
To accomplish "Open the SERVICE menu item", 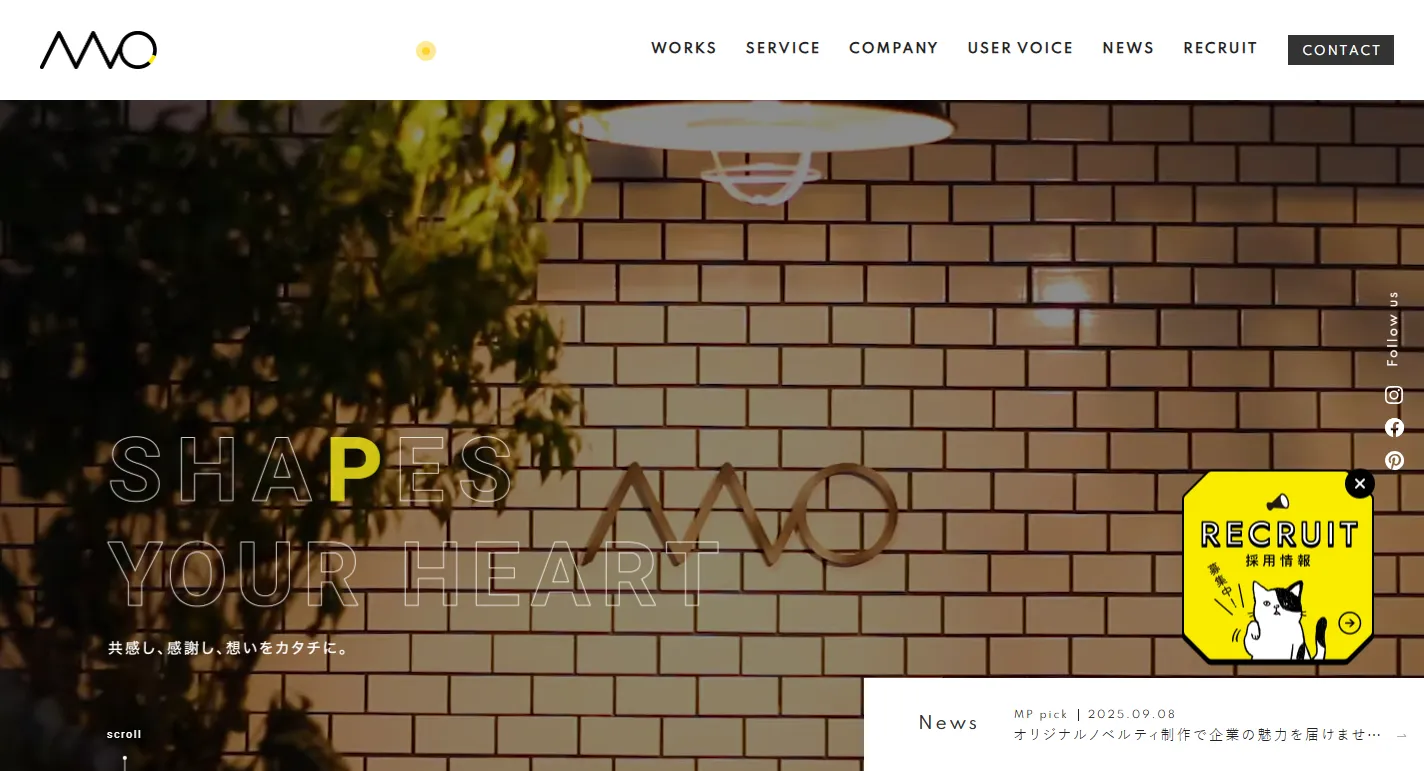I will [783, 48].
